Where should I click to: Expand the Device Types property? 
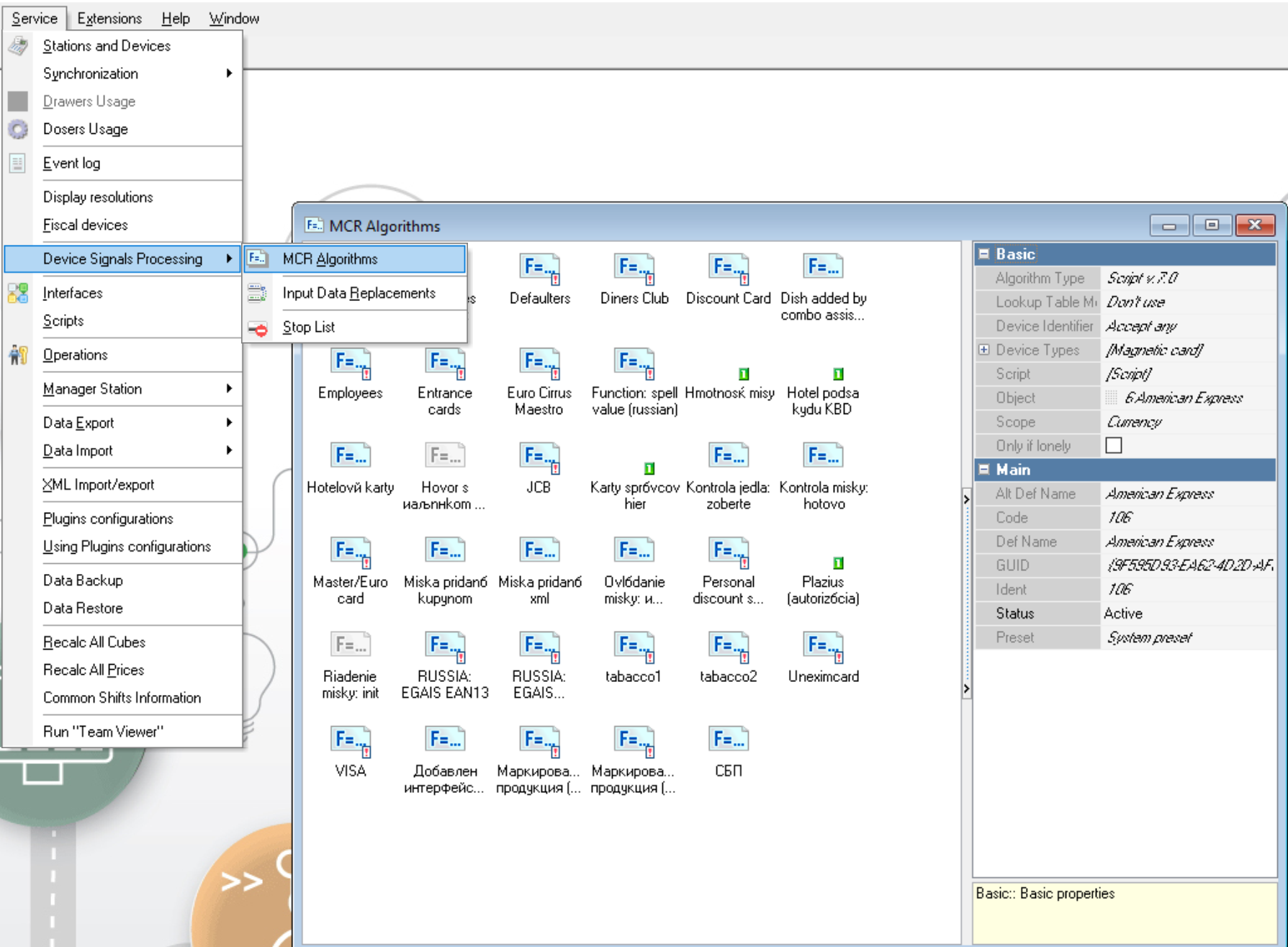984,350
